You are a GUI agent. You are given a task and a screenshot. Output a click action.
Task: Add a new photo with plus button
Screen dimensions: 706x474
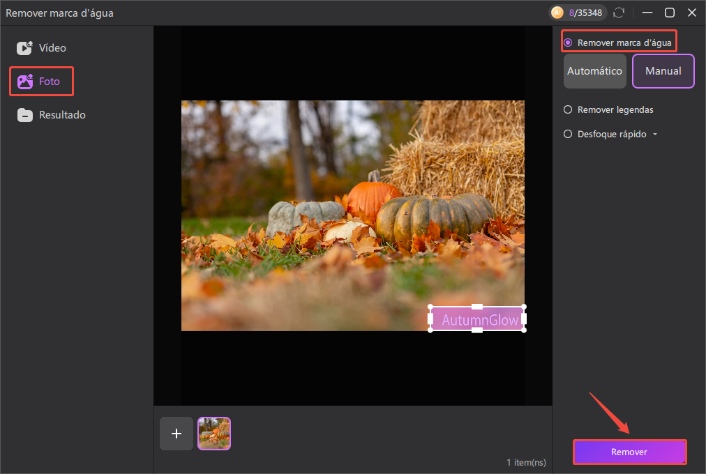click(x=176, y=433)
